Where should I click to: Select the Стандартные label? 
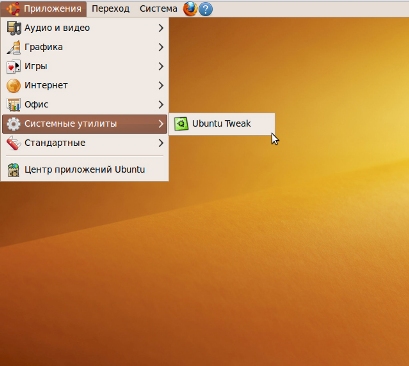[x=55, y=143]
